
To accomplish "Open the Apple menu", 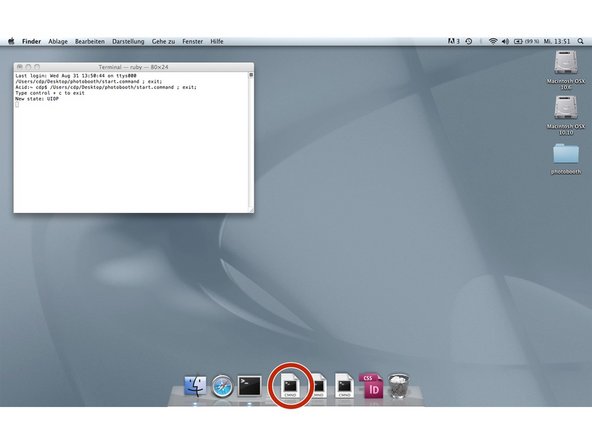I will coord(11,41).
